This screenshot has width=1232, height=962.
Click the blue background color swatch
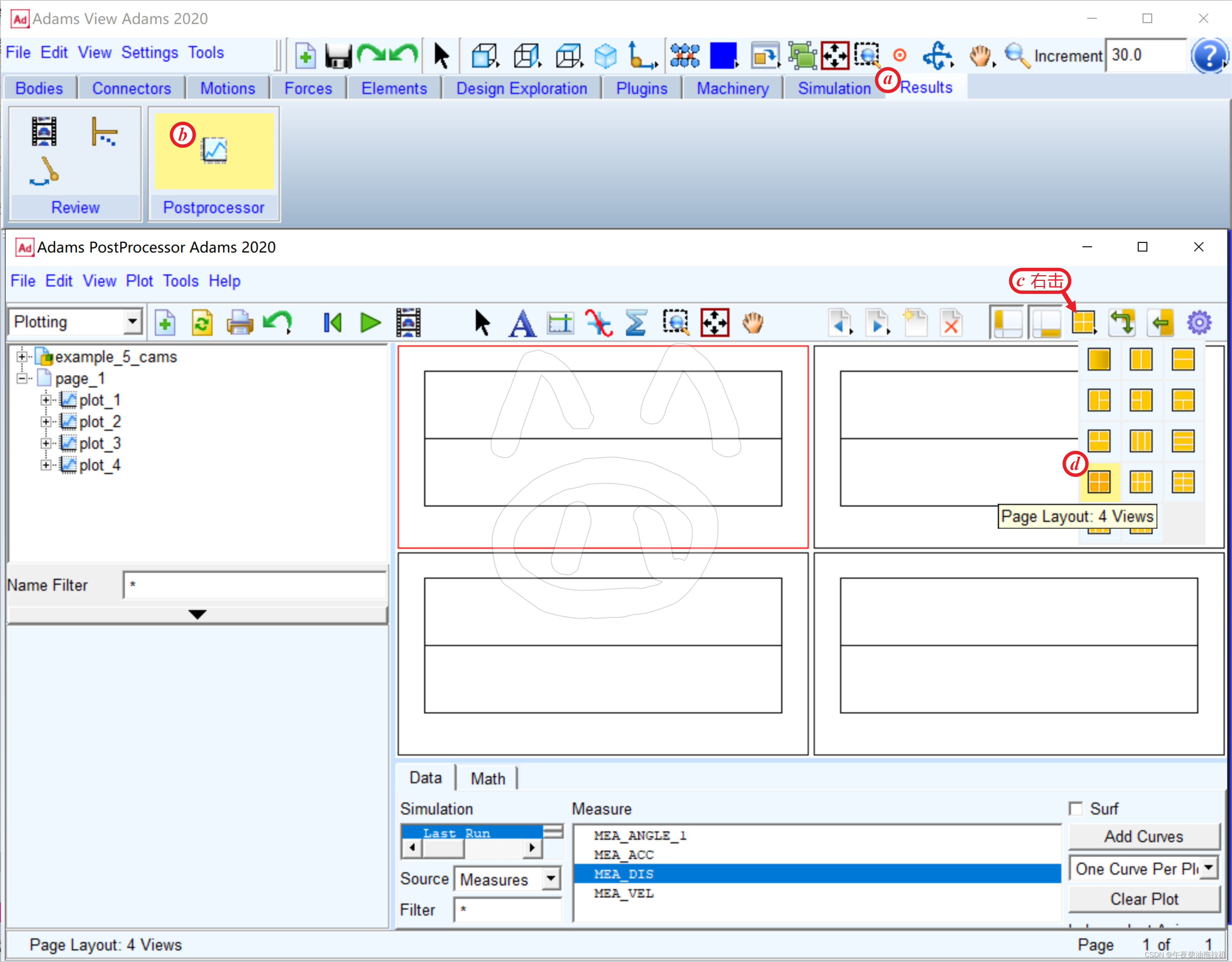pyautogui.click(x=723, y=55)
